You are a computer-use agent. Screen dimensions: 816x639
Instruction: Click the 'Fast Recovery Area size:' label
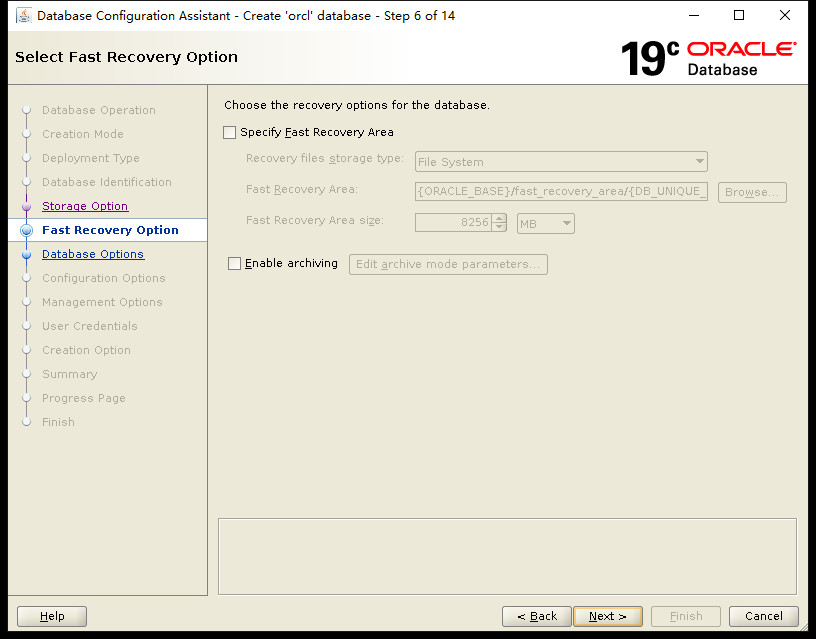click(x=315, y=220)
